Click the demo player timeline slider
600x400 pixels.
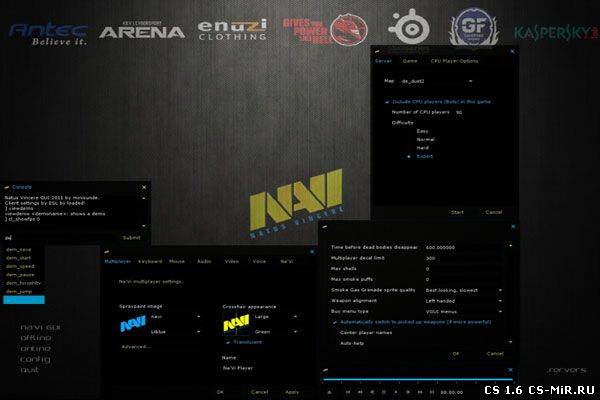(x=418, y=379)
